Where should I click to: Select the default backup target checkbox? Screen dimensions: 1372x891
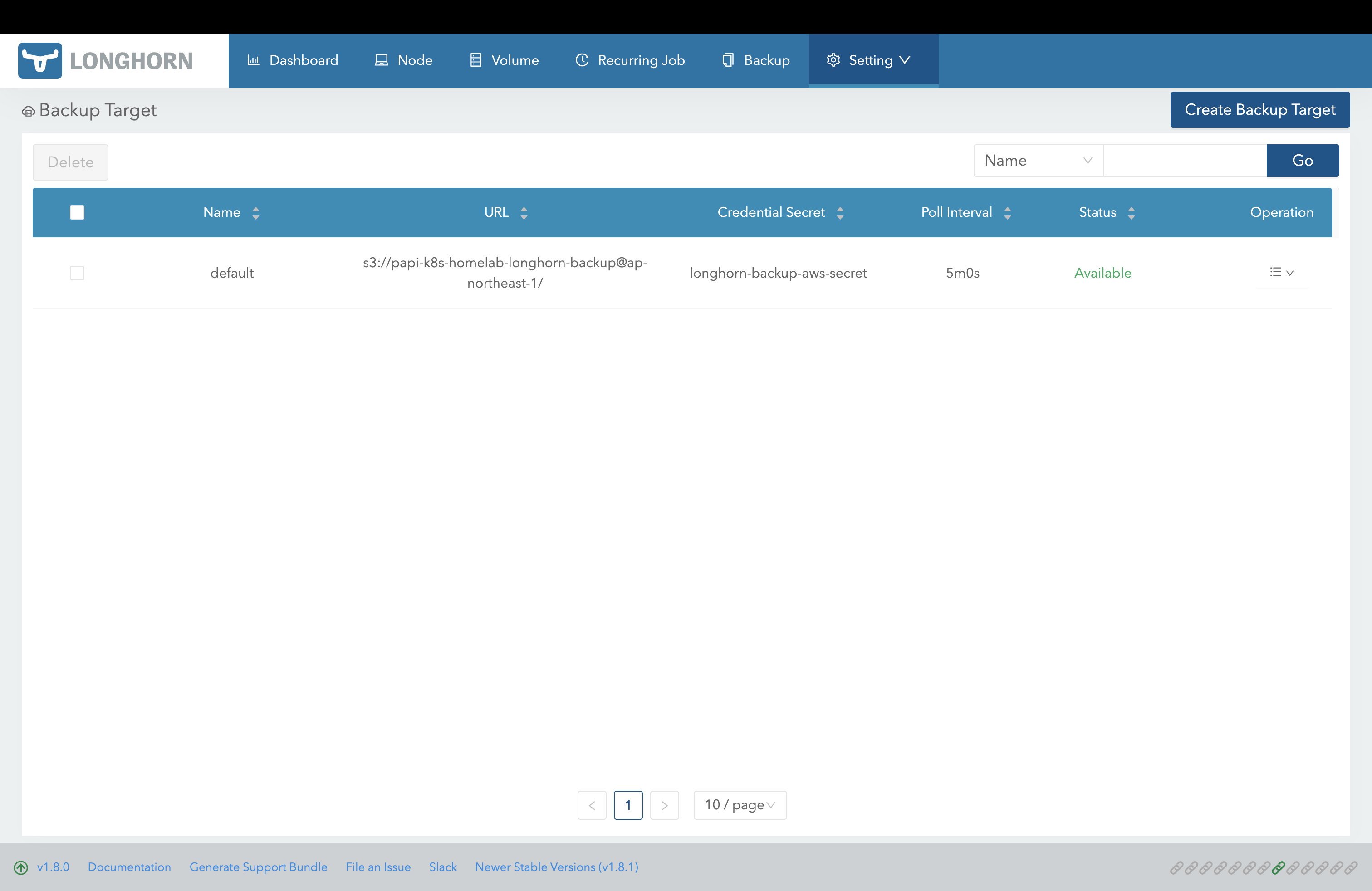(77, 273)
